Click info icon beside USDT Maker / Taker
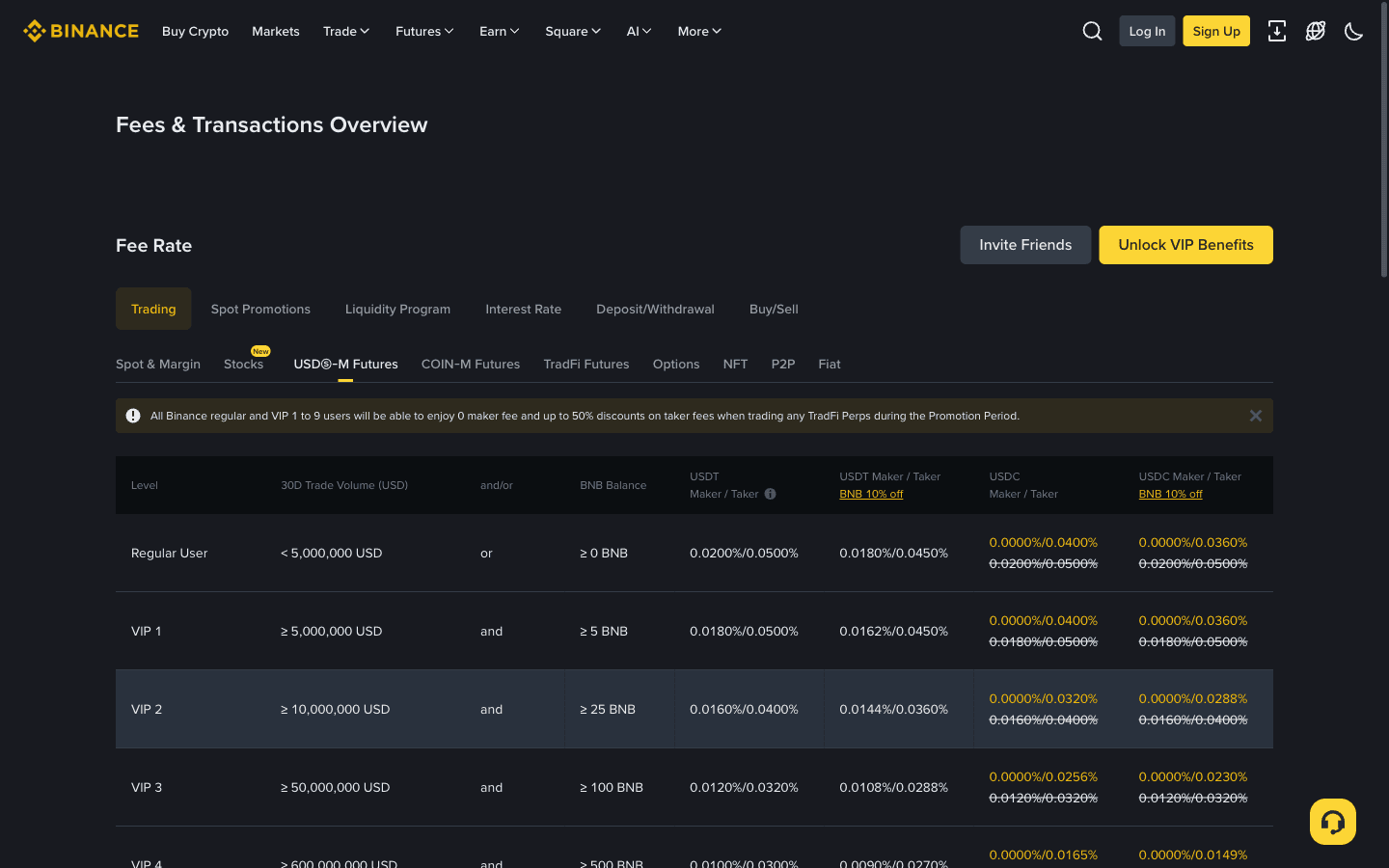1389x868 pixels. click(770, 494)
